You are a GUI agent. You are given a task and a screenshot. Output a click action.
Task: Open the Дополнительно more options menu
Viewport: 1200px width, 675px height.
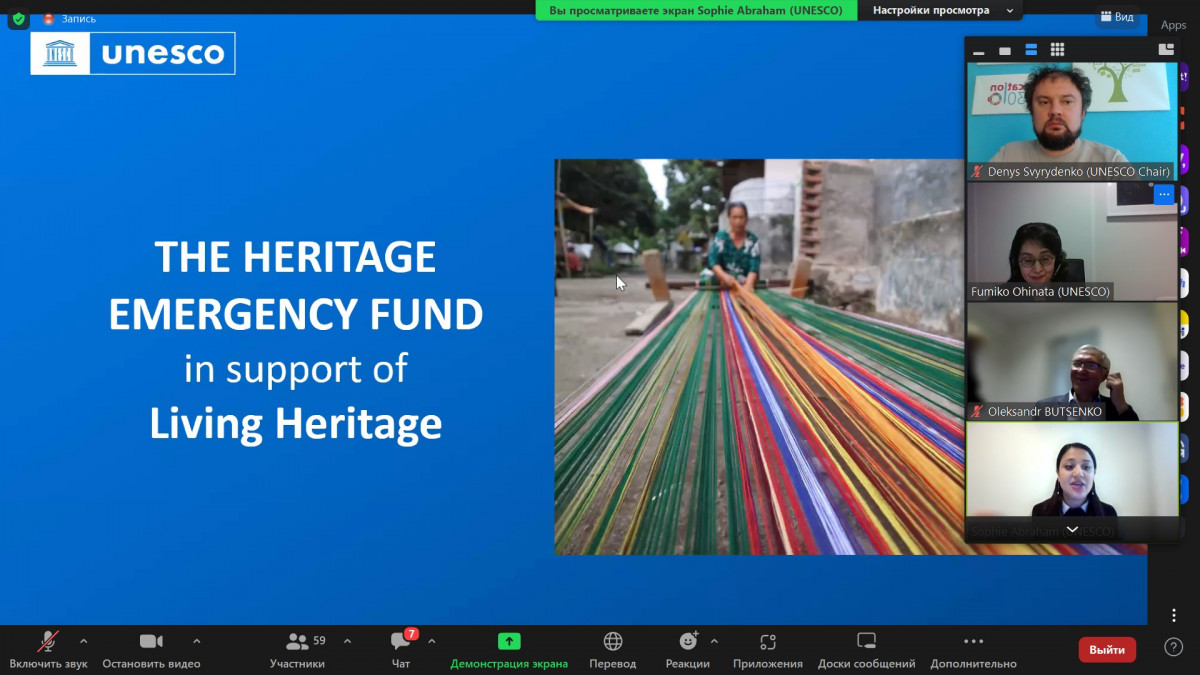(973, 649)
